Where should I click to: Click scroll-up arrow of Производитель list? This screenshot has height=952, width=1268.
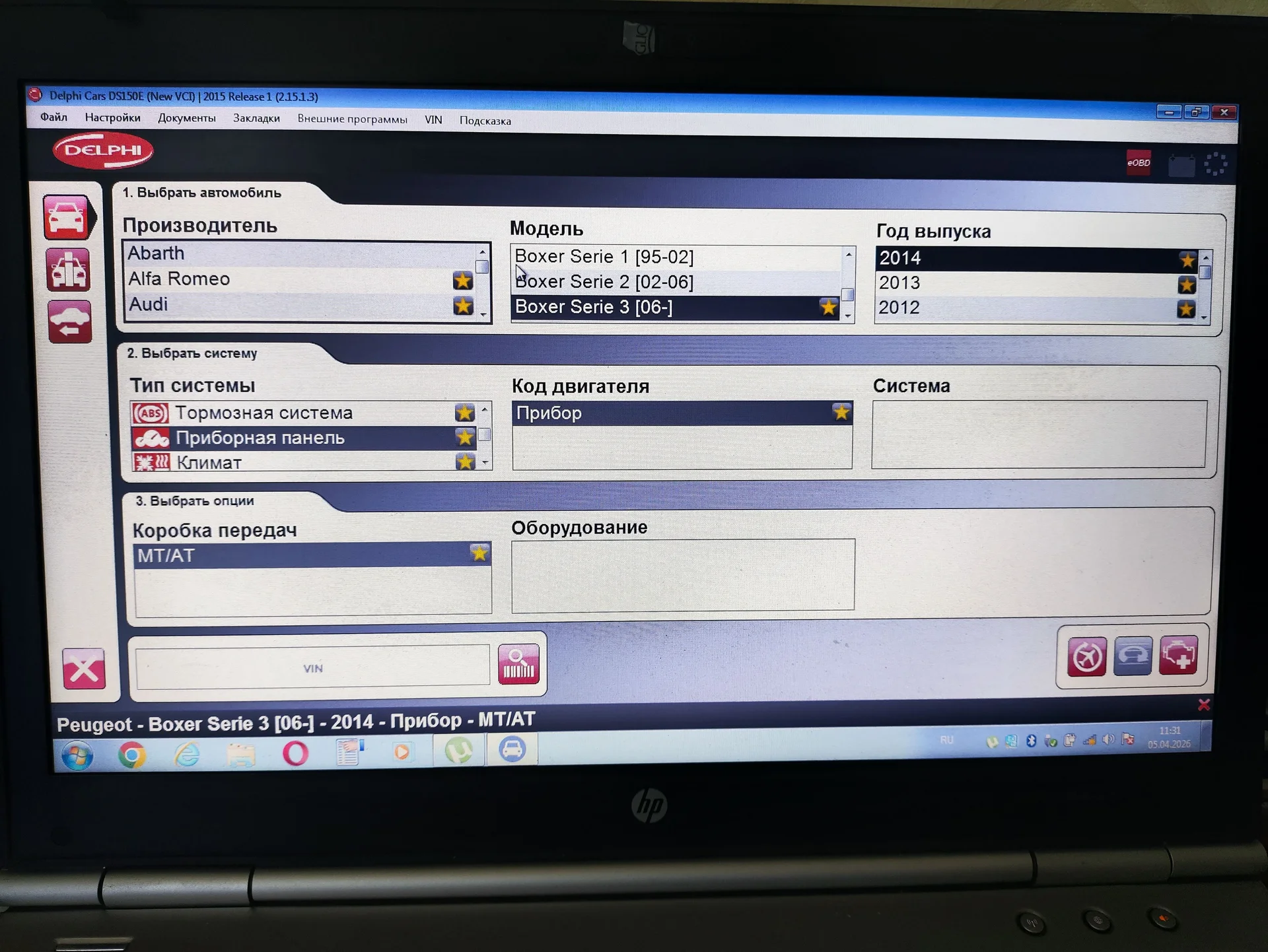click(x=483, y=252)
